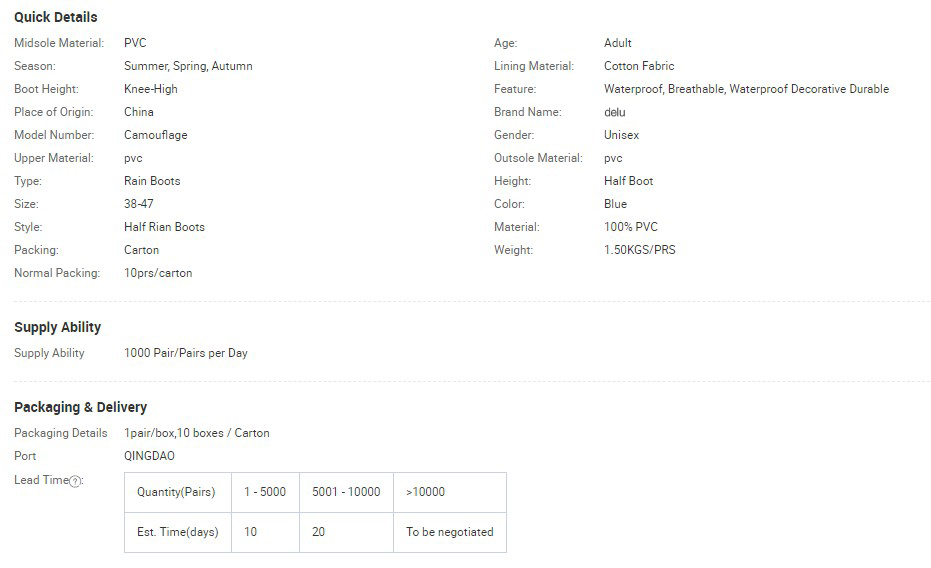
Task: Click the 'To be negotiated' table cell
Action: (x=449, y=532)
